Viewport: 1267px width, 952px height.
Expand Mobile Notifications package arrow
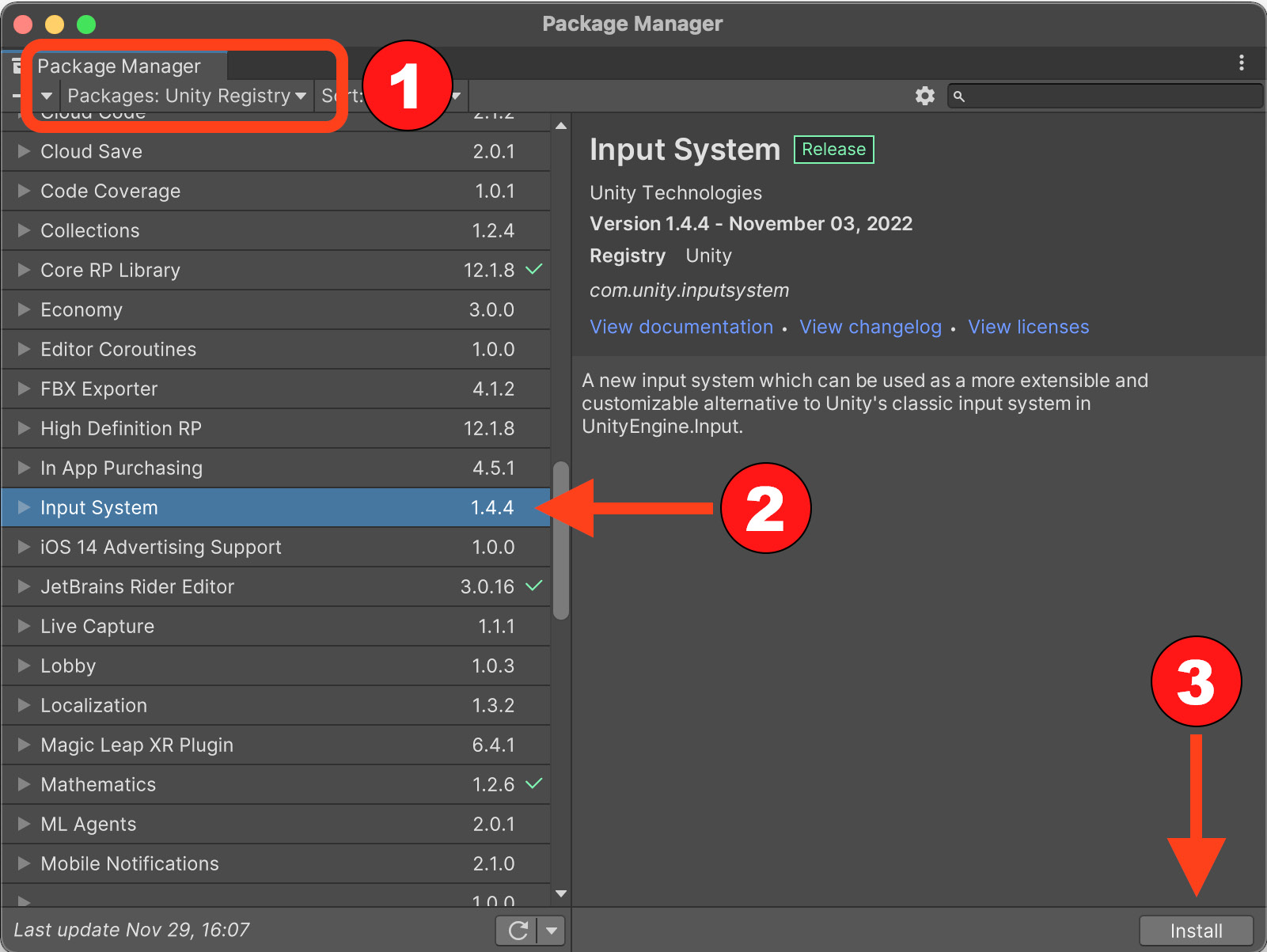click(x=24, y=863)
